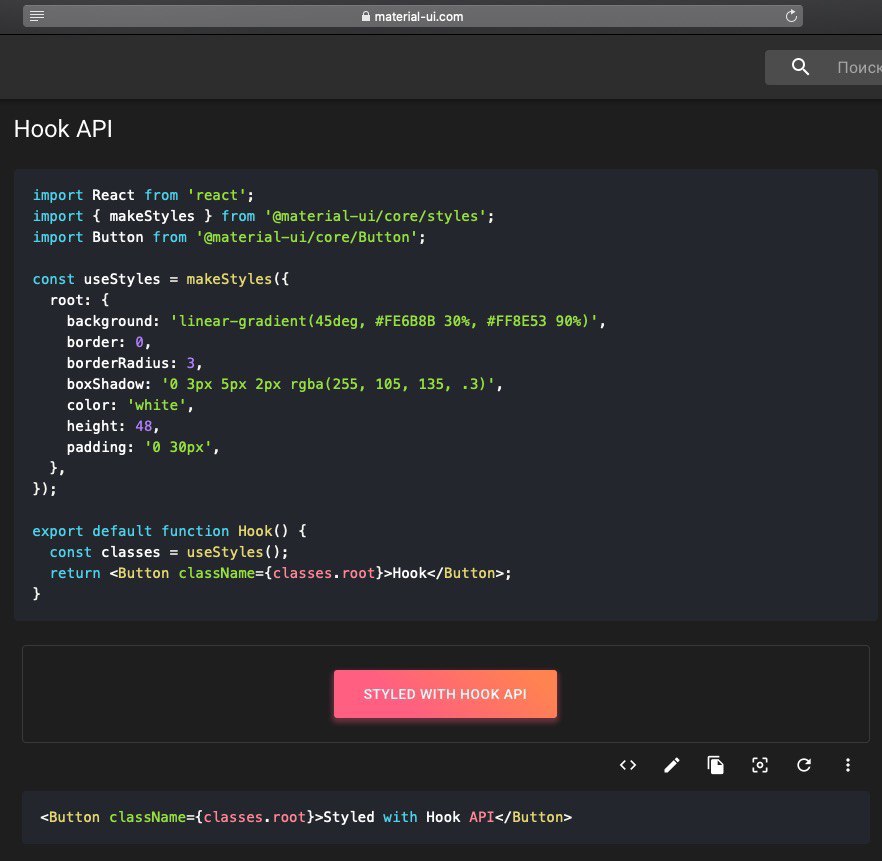This screenshot has height=861, width=882.
Task: Click the makeStyles import line in code
Action: 263,216
